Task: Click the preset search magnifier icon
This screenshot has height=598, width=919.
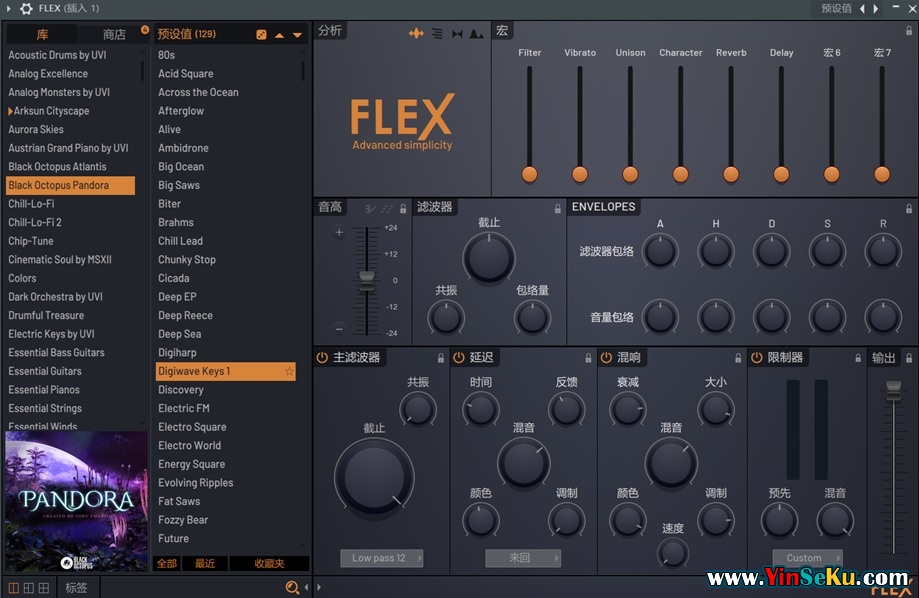Action: coord(292,588)
